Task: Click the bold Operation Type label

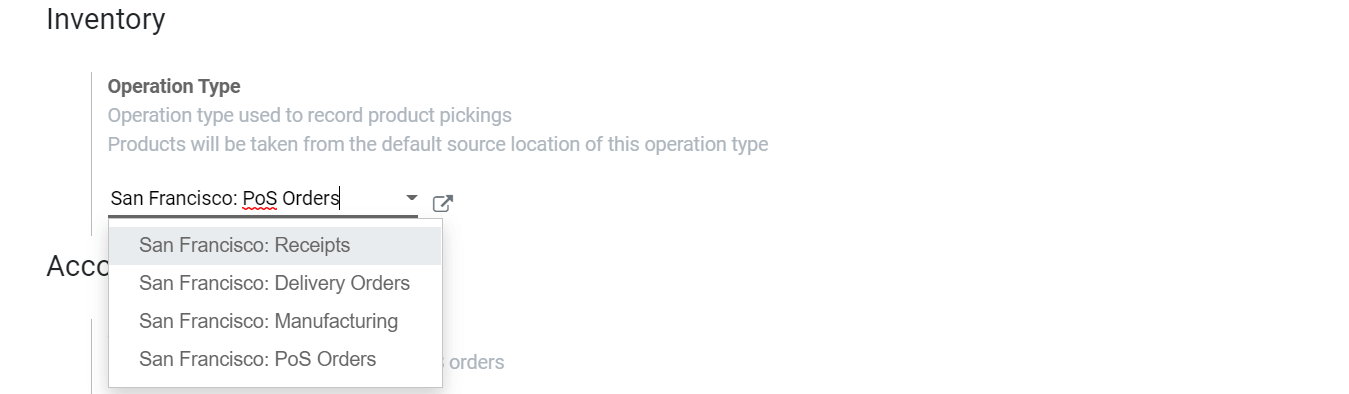Action: click(x=174, y=87)
